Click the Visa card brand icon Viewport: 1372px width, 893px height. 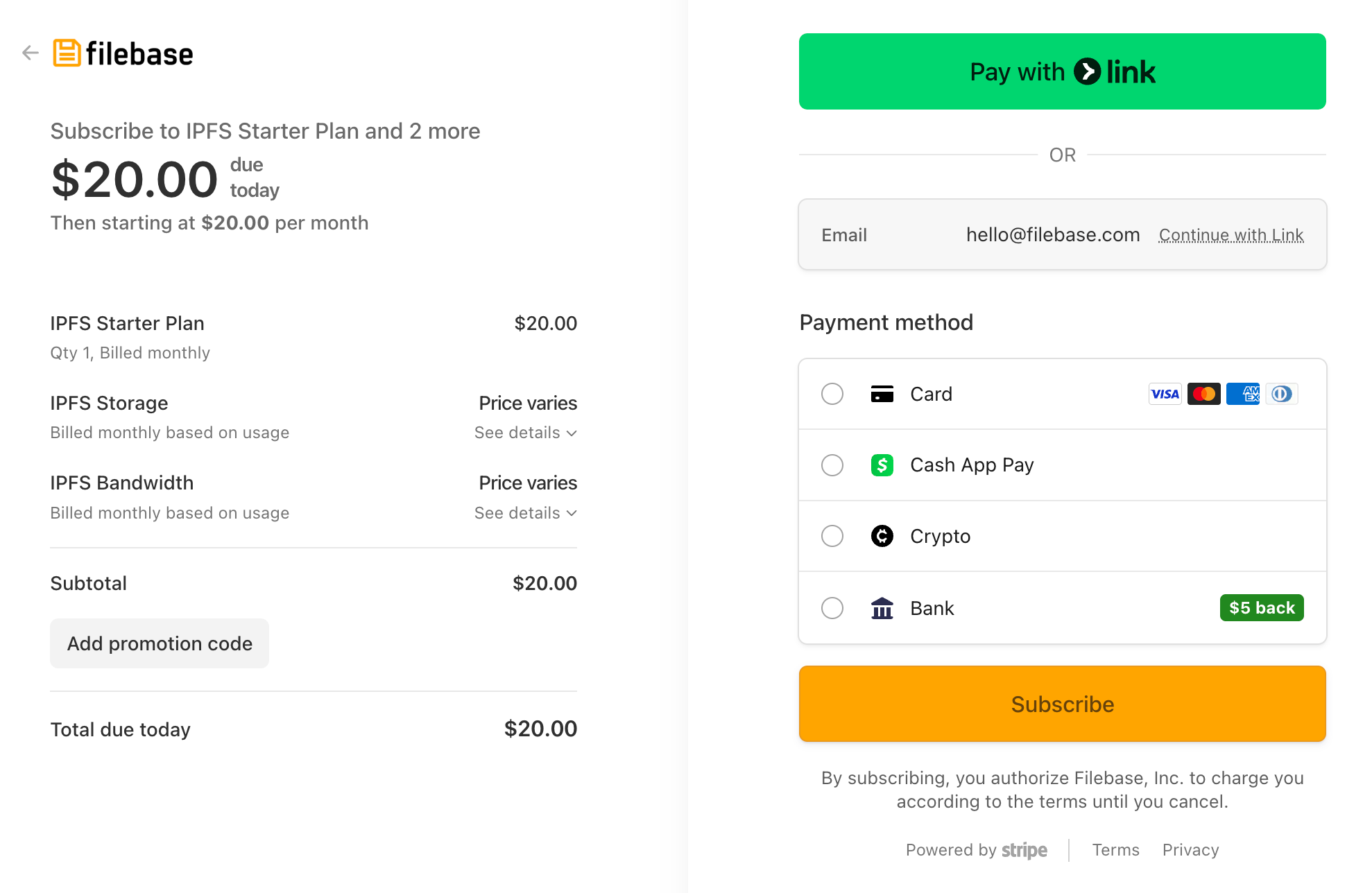[x=1165, y=394]
